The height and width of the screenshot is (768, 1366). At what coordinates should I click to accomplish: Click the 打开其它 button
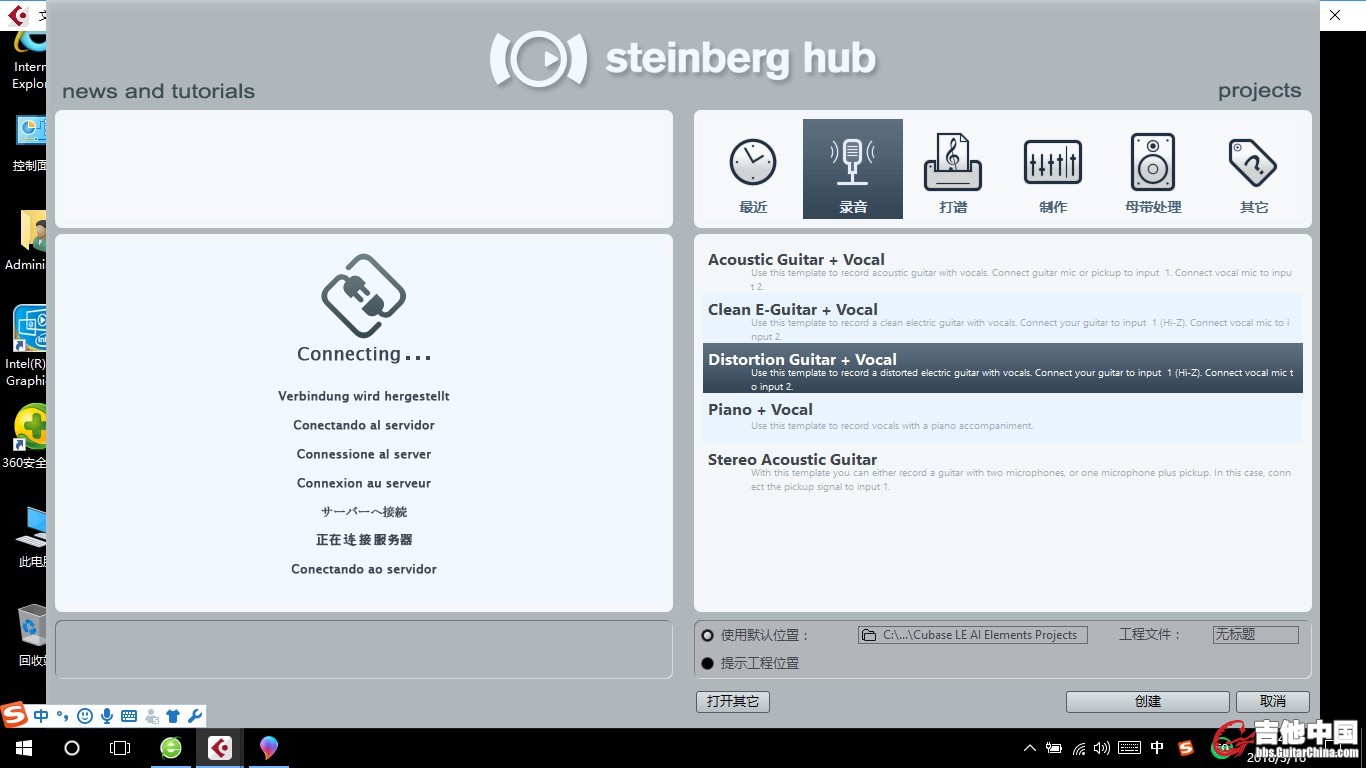point(733,702)
